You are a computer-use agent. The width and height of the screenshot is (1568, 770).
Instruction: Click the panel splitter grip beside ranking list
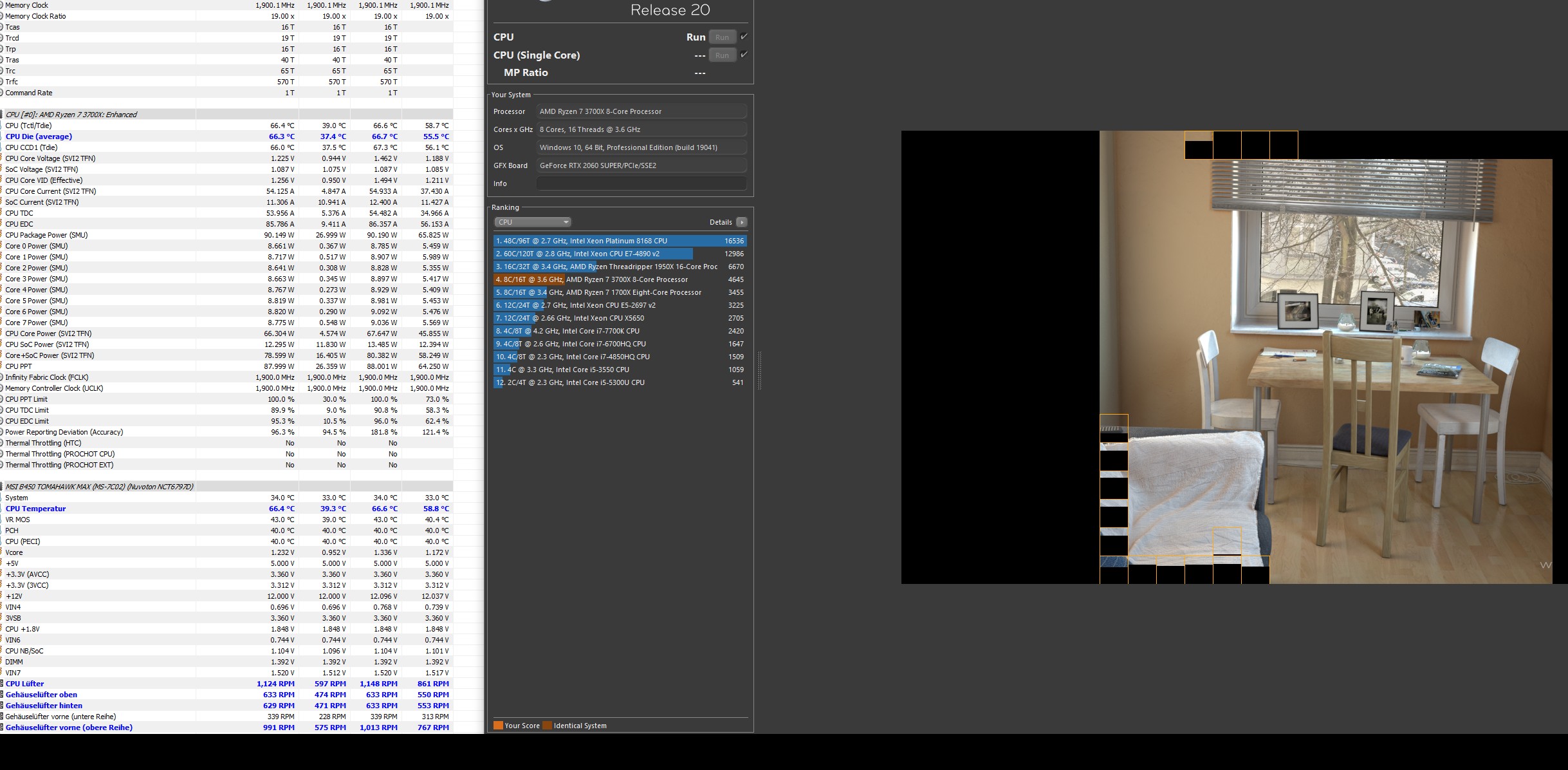tap(759, 370)
